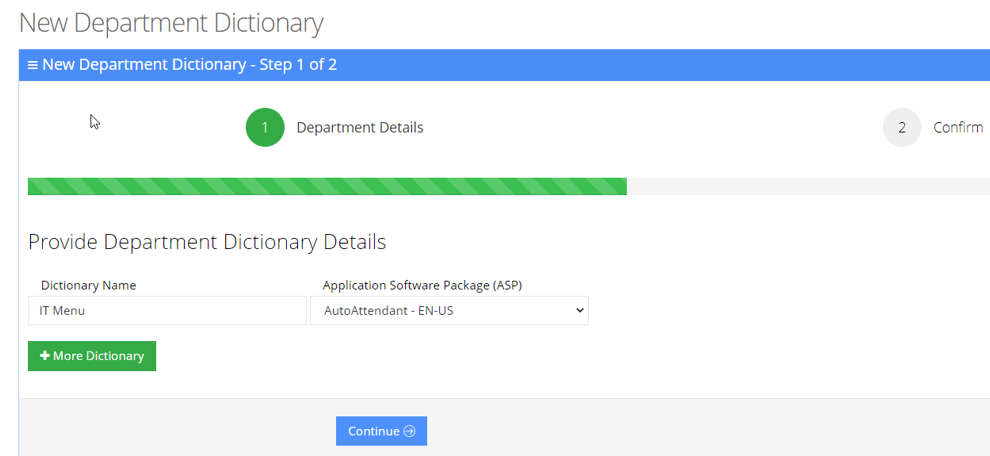This screenshot has height=456, width=990.
Task: Click the Provide Department Dictionary Details heading
Action: (x=207, y=242)
